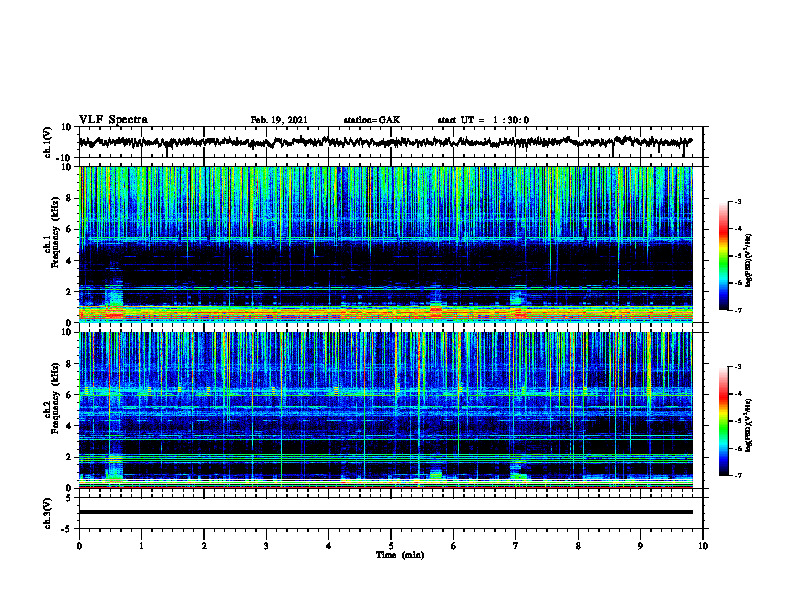Click the "-3" label on ch.1 color scale
Screen dimensions: 792x612
(737, 201)
